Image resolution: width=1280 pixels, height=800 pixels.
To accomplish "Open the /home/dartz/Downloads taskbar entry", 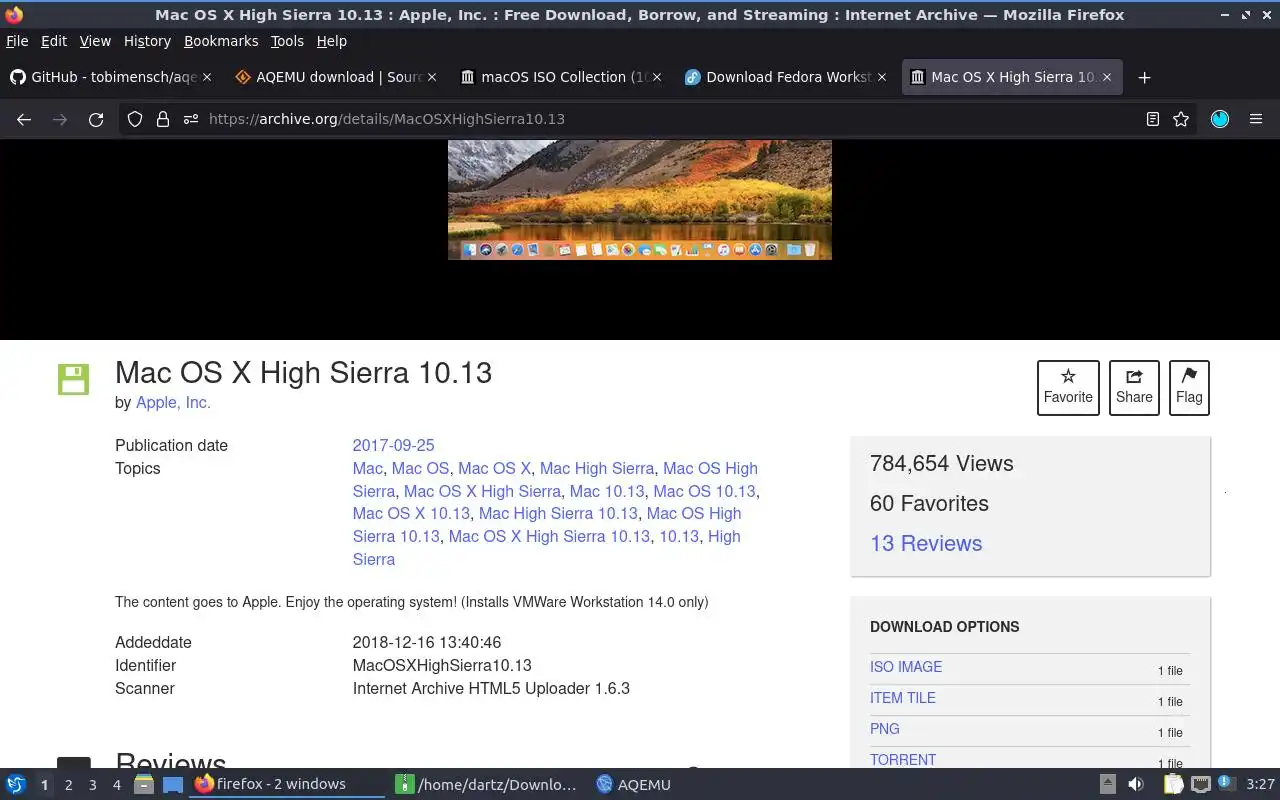I will coord(486,785).
